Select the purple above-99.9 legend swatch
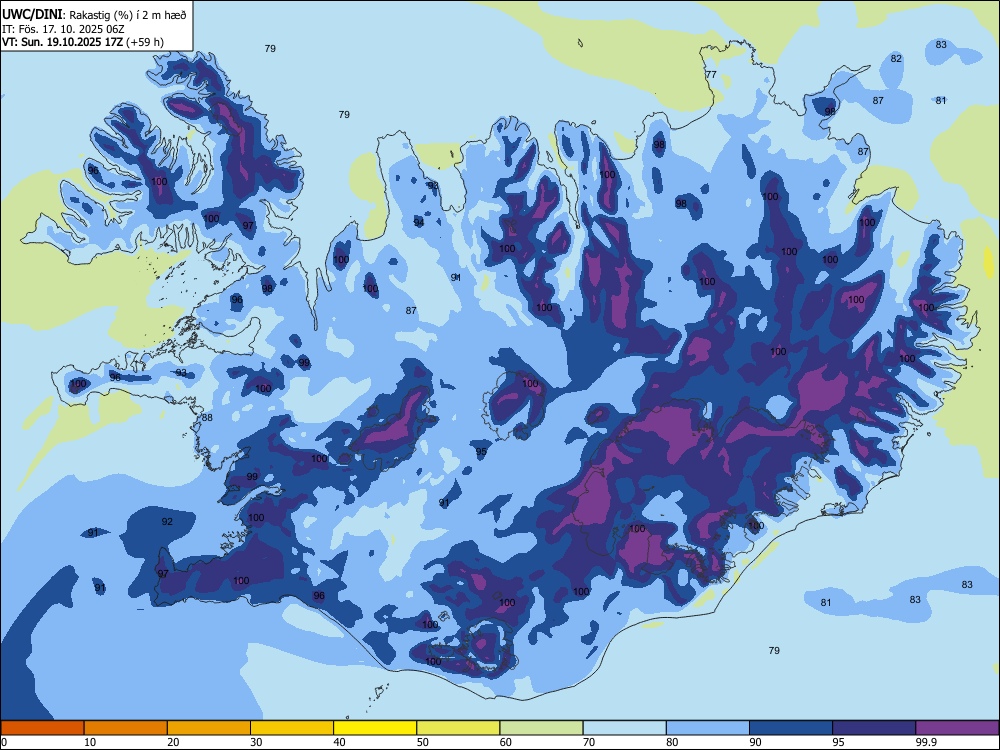The width and height of the screenshot is (1000, 750). coord(957,728)
